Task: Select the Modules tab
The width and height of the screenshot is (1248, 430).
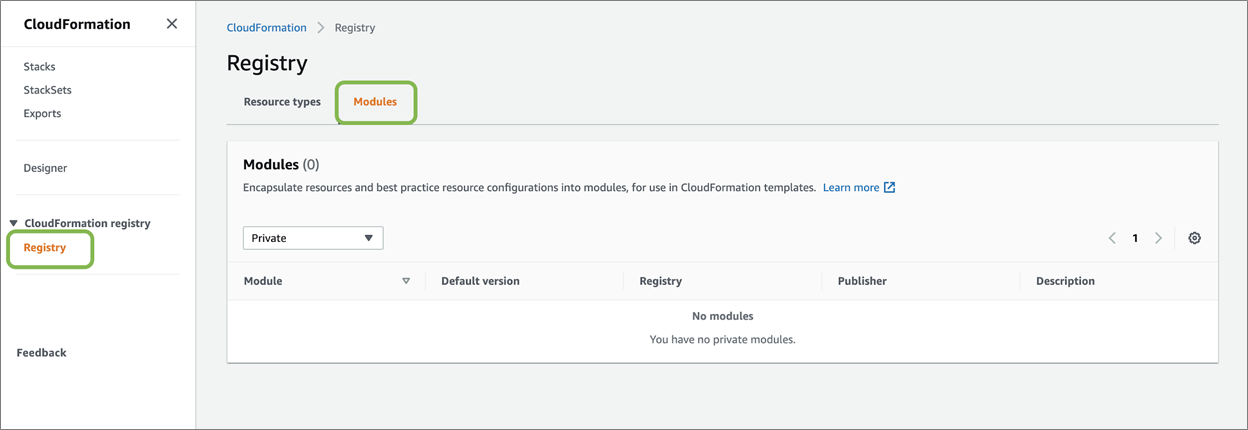Action: [x=375, y=102]
